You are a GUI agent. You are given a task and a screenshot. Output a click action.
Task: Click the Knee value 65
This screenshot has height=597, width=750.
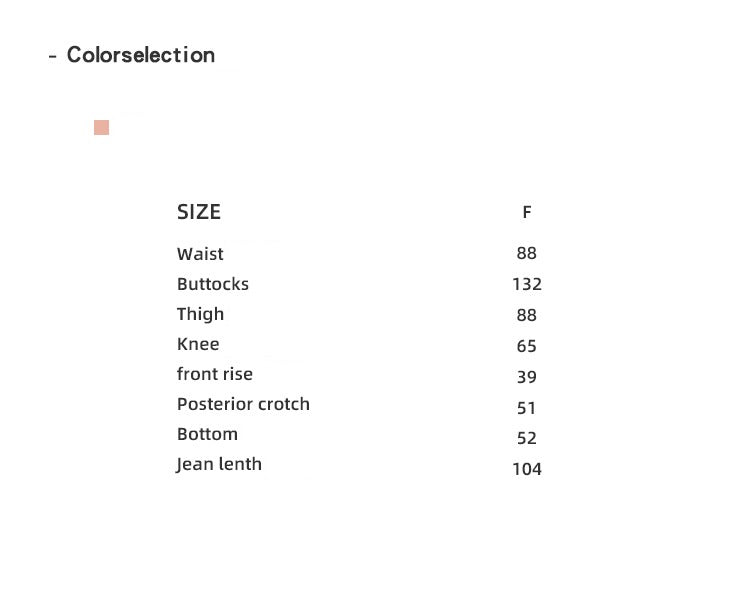pyautogui.click(x=526, y=346)
